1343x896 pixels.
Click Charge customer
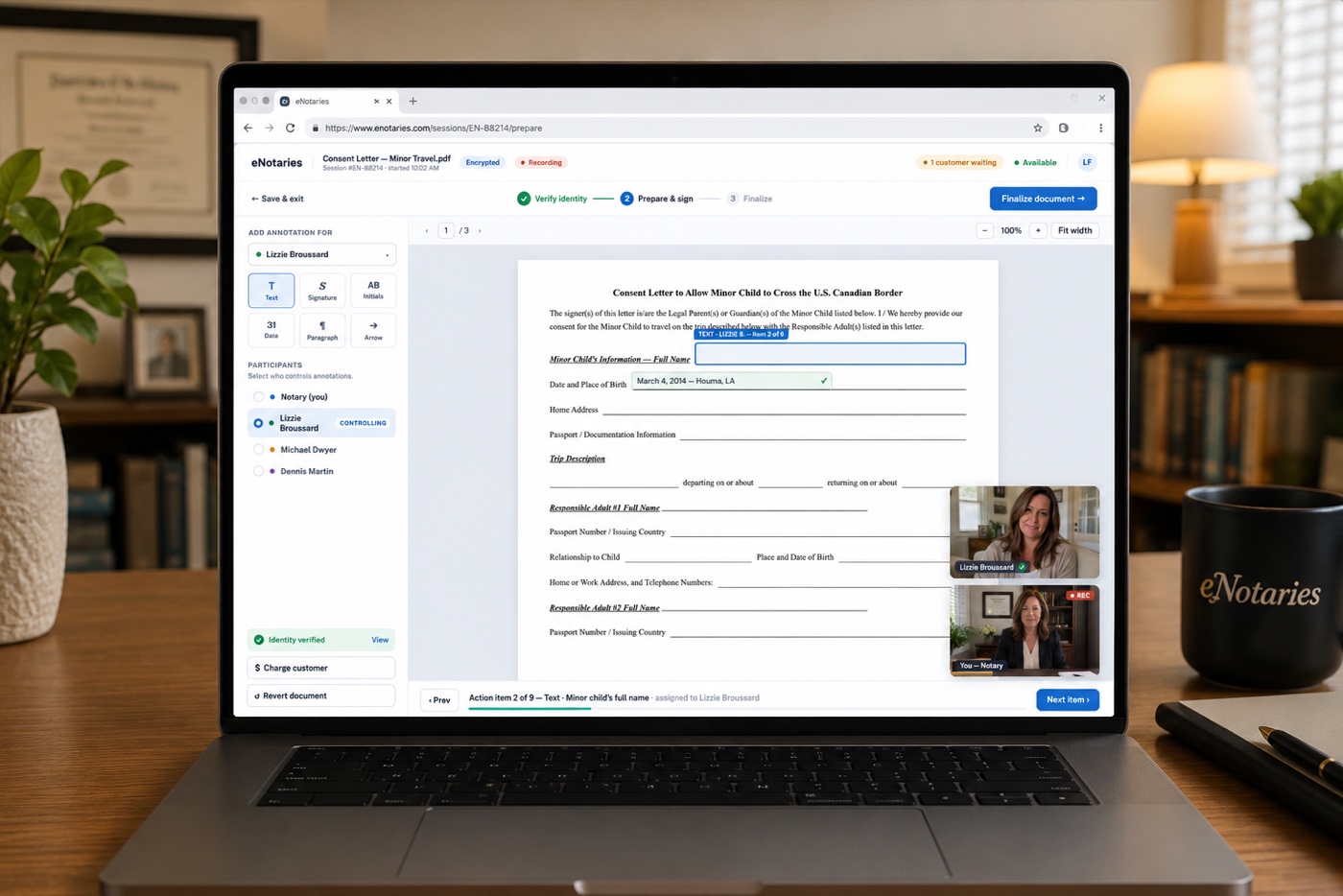(x=321, y=668)
